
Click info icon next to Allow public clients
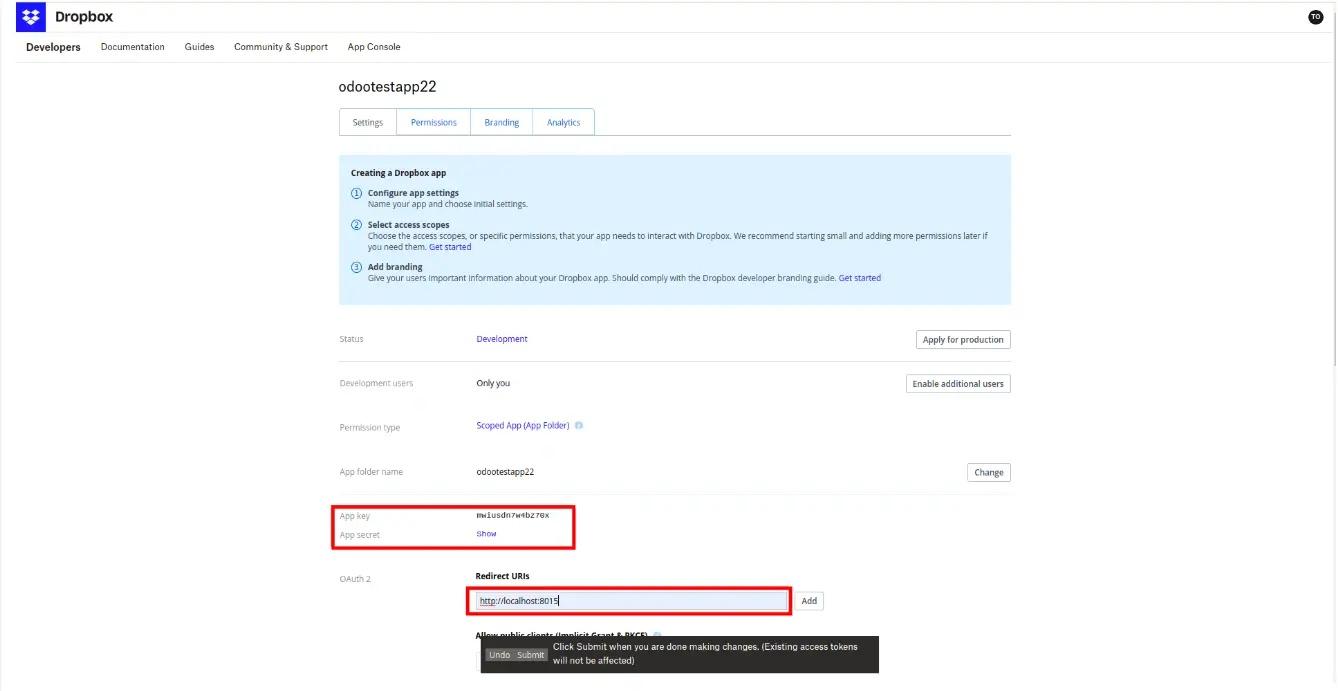pyautogui.click(x=657, y=635)
